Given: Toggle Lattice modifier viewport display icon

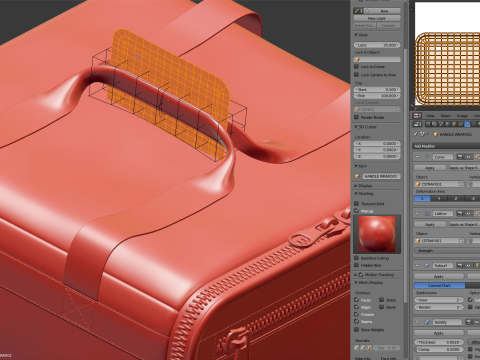Looking at the screenshot, I should coord(468,213).
